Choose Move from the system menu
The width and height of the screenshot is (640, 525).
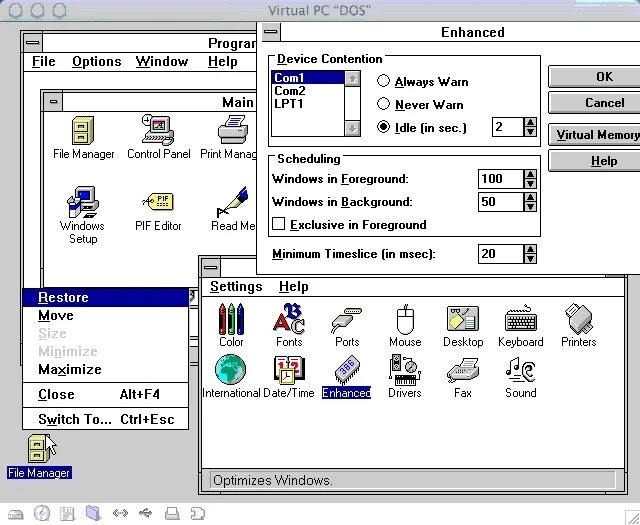click(x=106, y=315)
